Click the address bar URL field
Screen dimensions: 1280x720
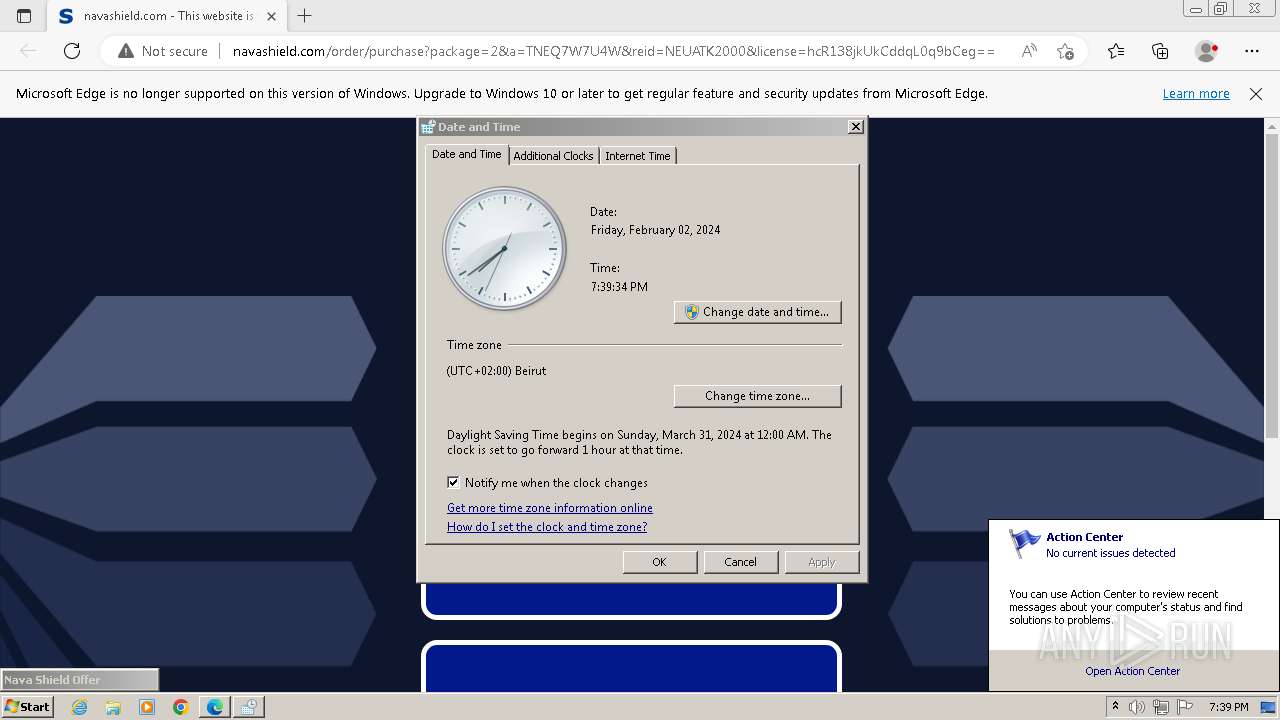[x=613, y=51]
